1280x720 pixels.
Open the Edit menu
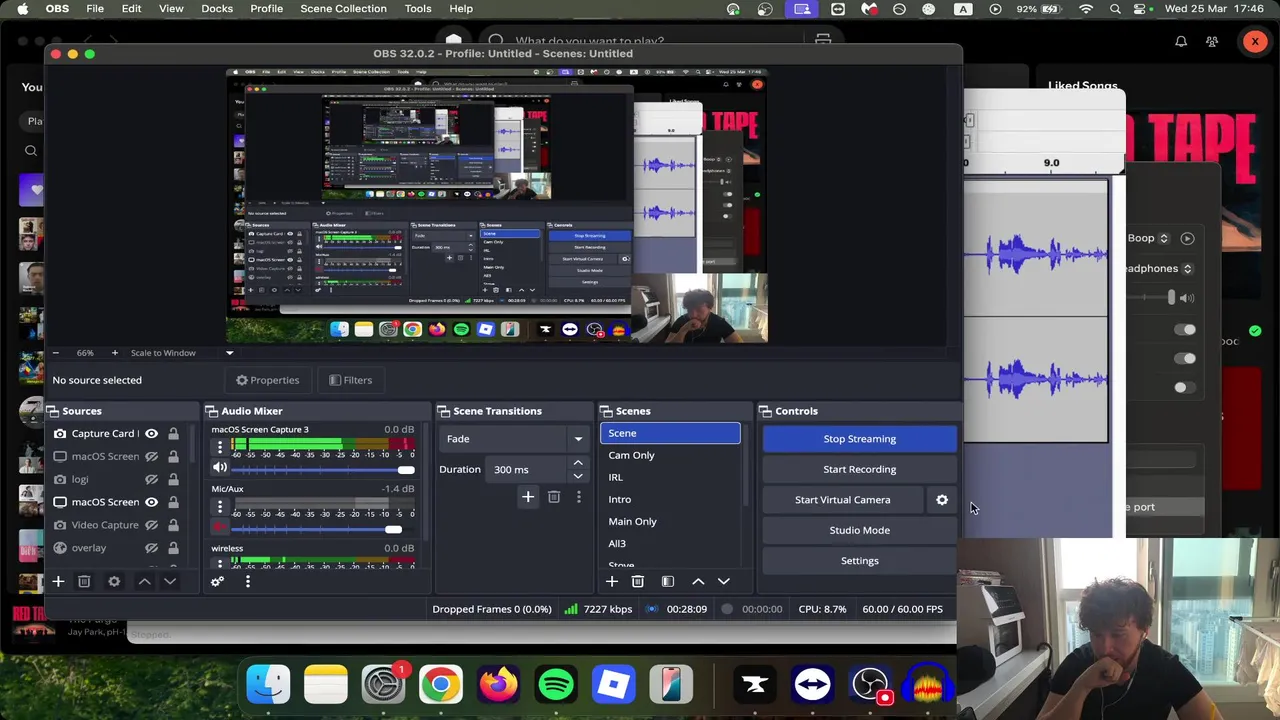[x=131, y=9]
